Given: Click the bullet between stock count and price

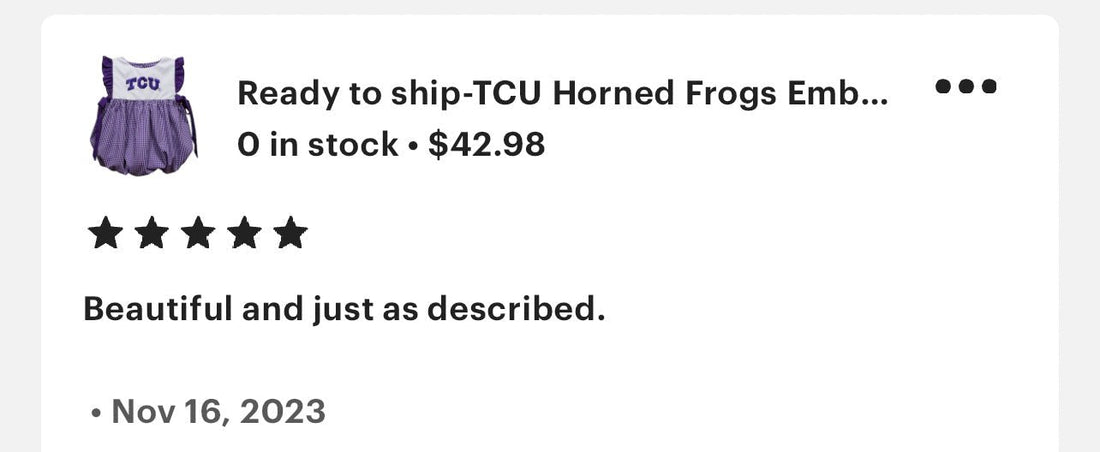Looking at the screenshot, I should (412, 147).
